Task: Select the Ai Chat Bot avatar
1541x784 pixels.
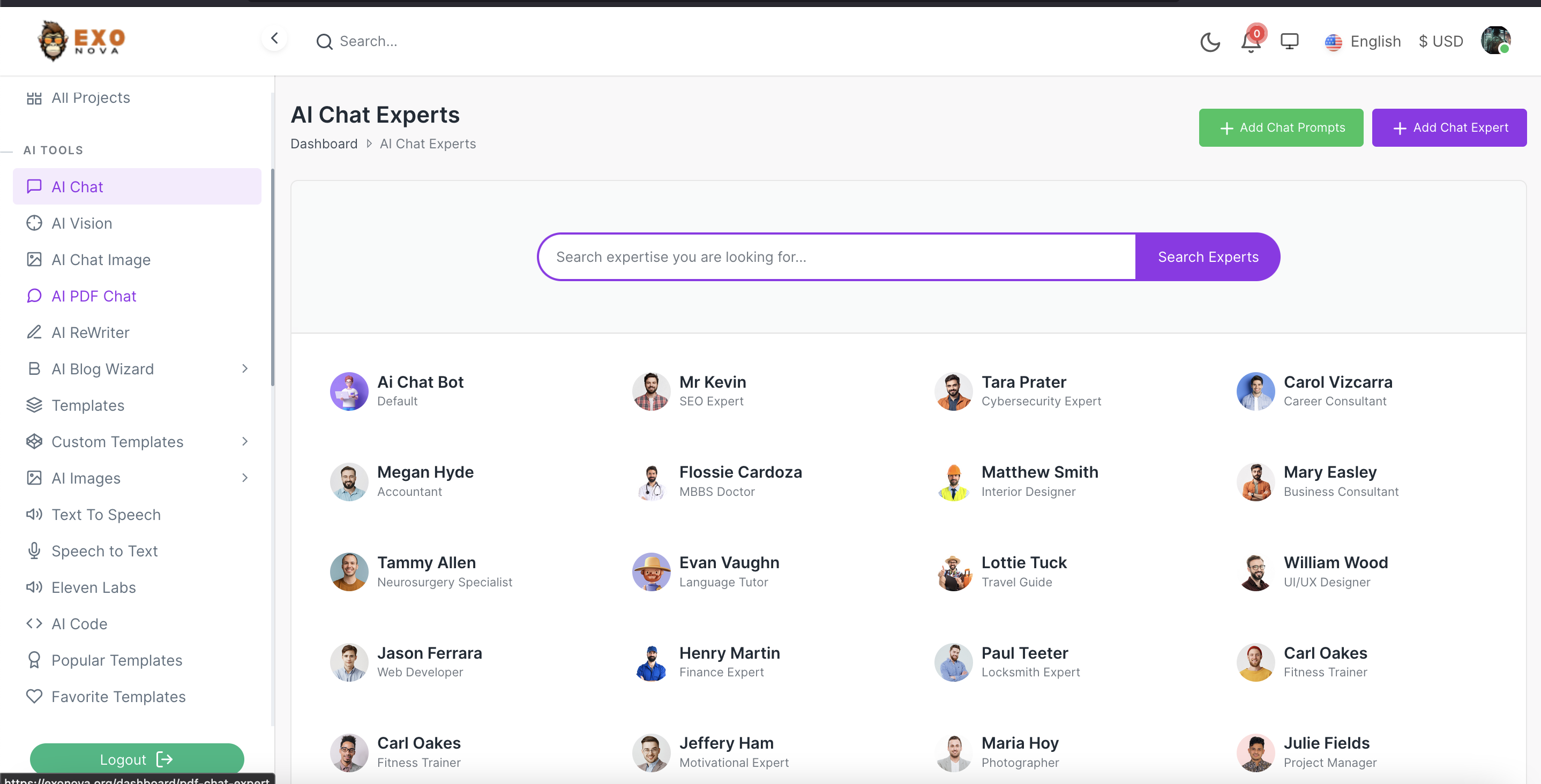Action: click(x=349, y=391)
